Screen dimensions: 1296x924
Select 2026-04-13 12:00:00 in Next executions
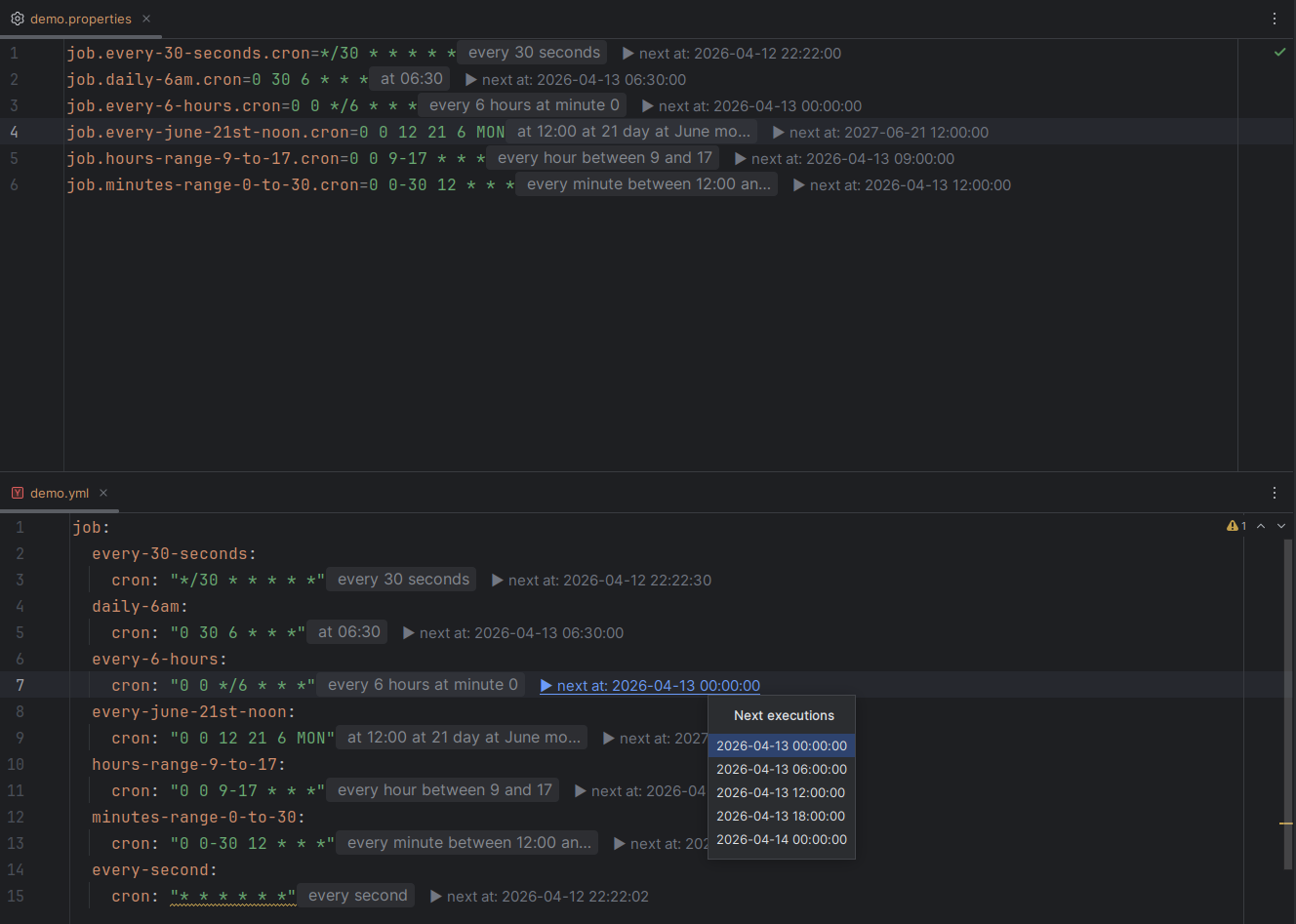pos(782,792)
